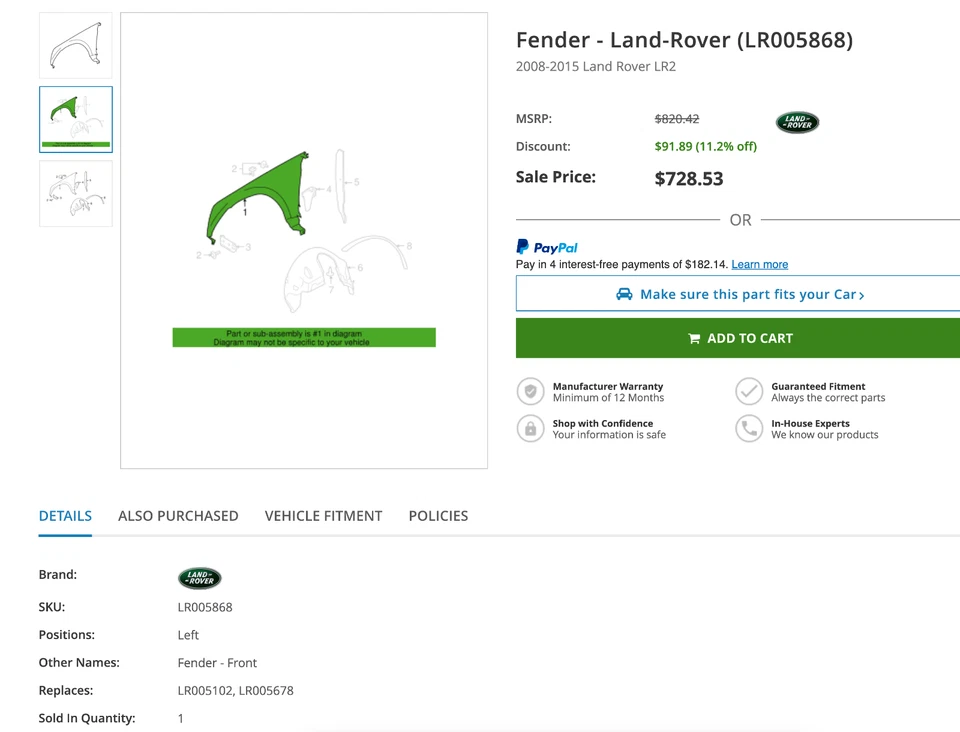The height and width of the screenshot is (732, 960).
Task: Click the main green fender diagram image
Action: (x=303, y=240)
